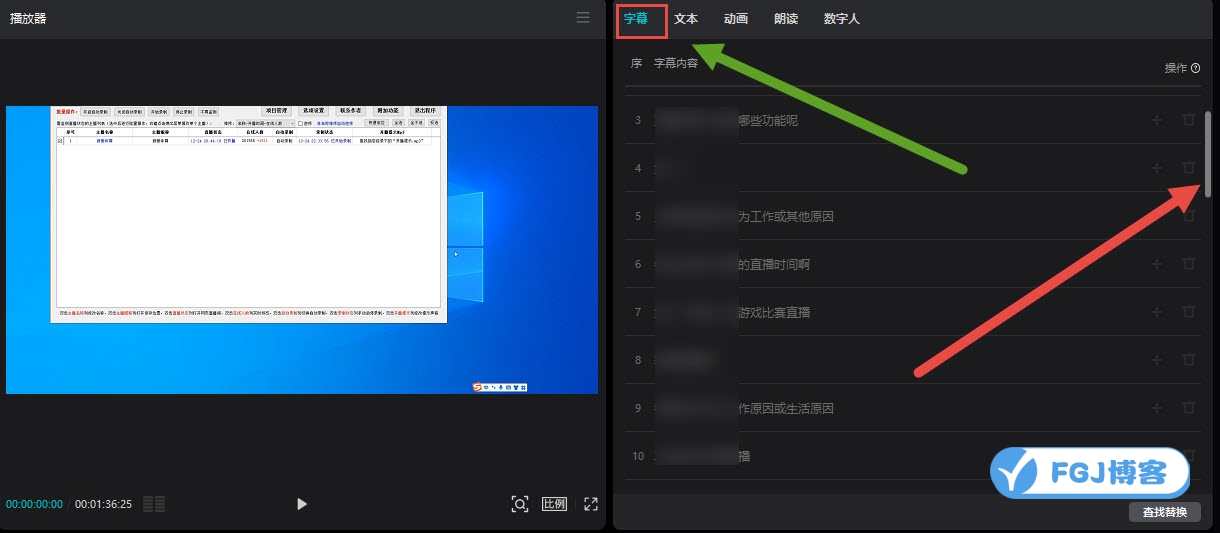Click the preview zoom focus icon

click(520, 504)
